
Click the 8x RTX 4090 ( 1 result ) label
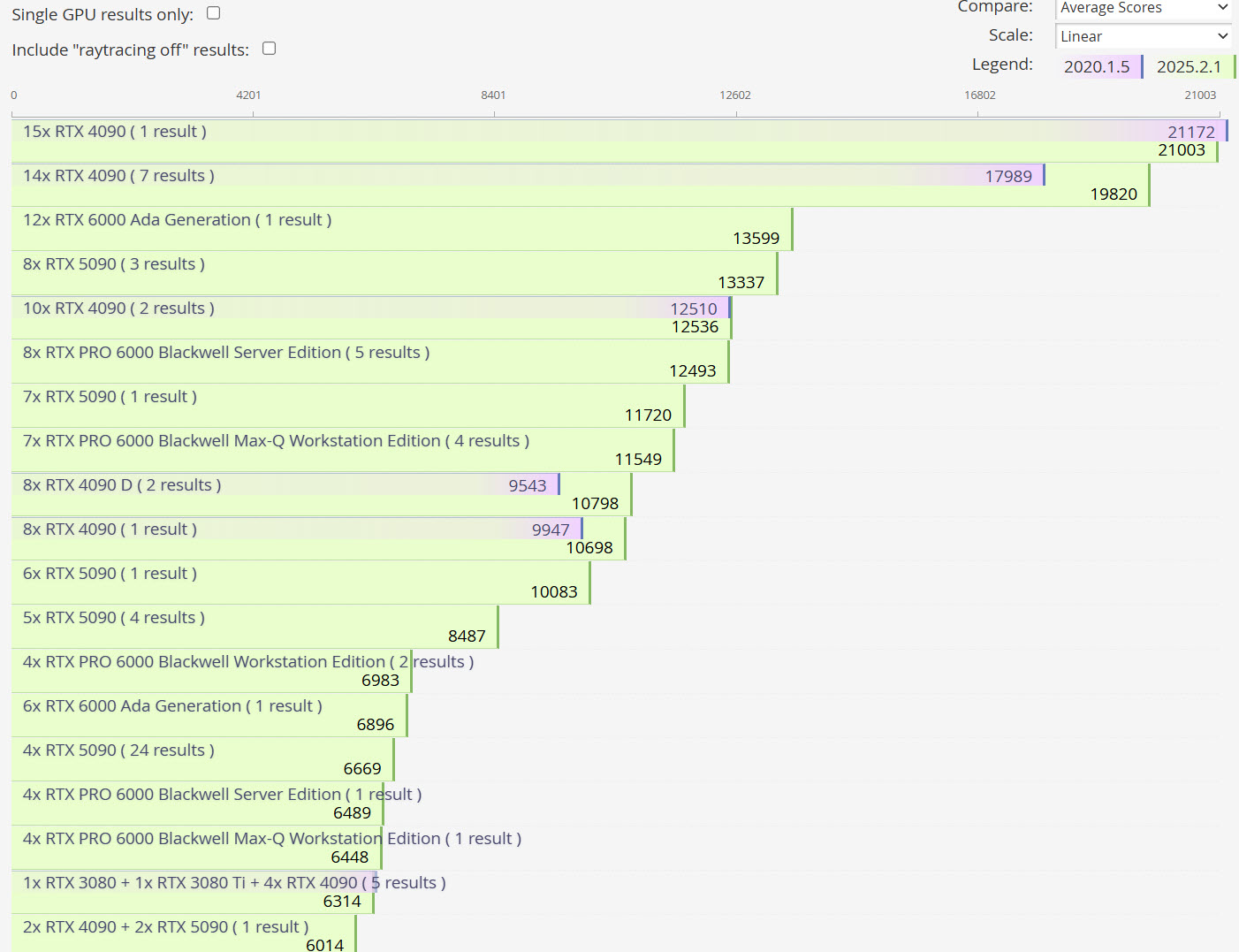110,529
